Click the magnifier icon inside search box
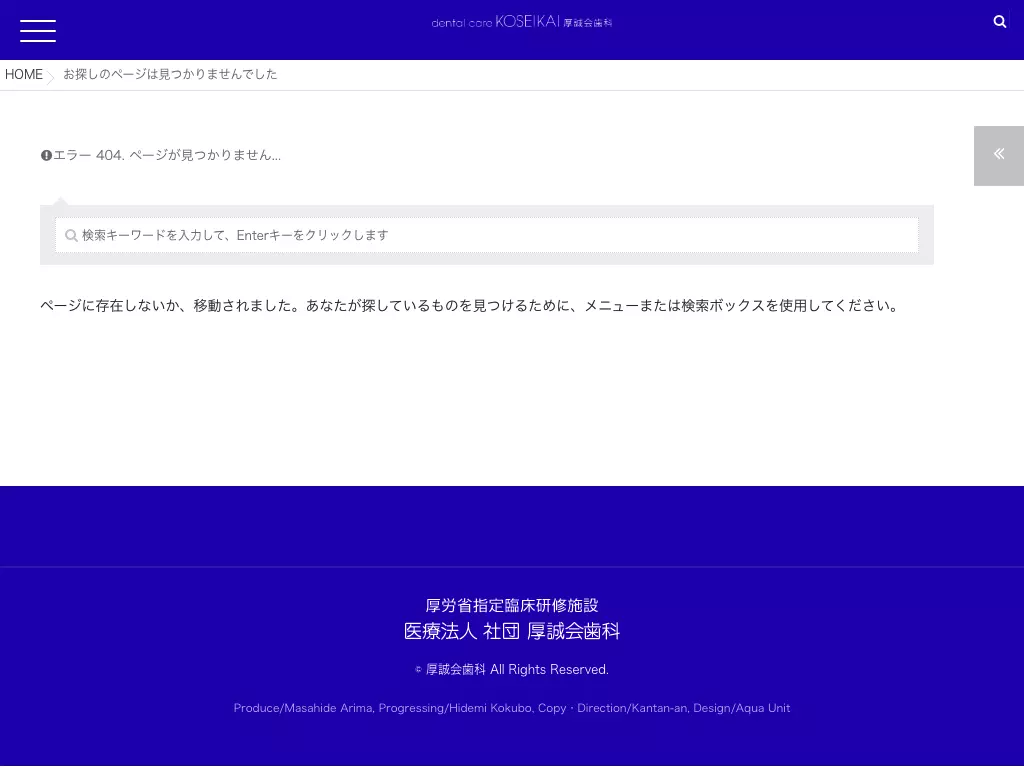Viewport: 1024px width, 768px height. [71, 235]
